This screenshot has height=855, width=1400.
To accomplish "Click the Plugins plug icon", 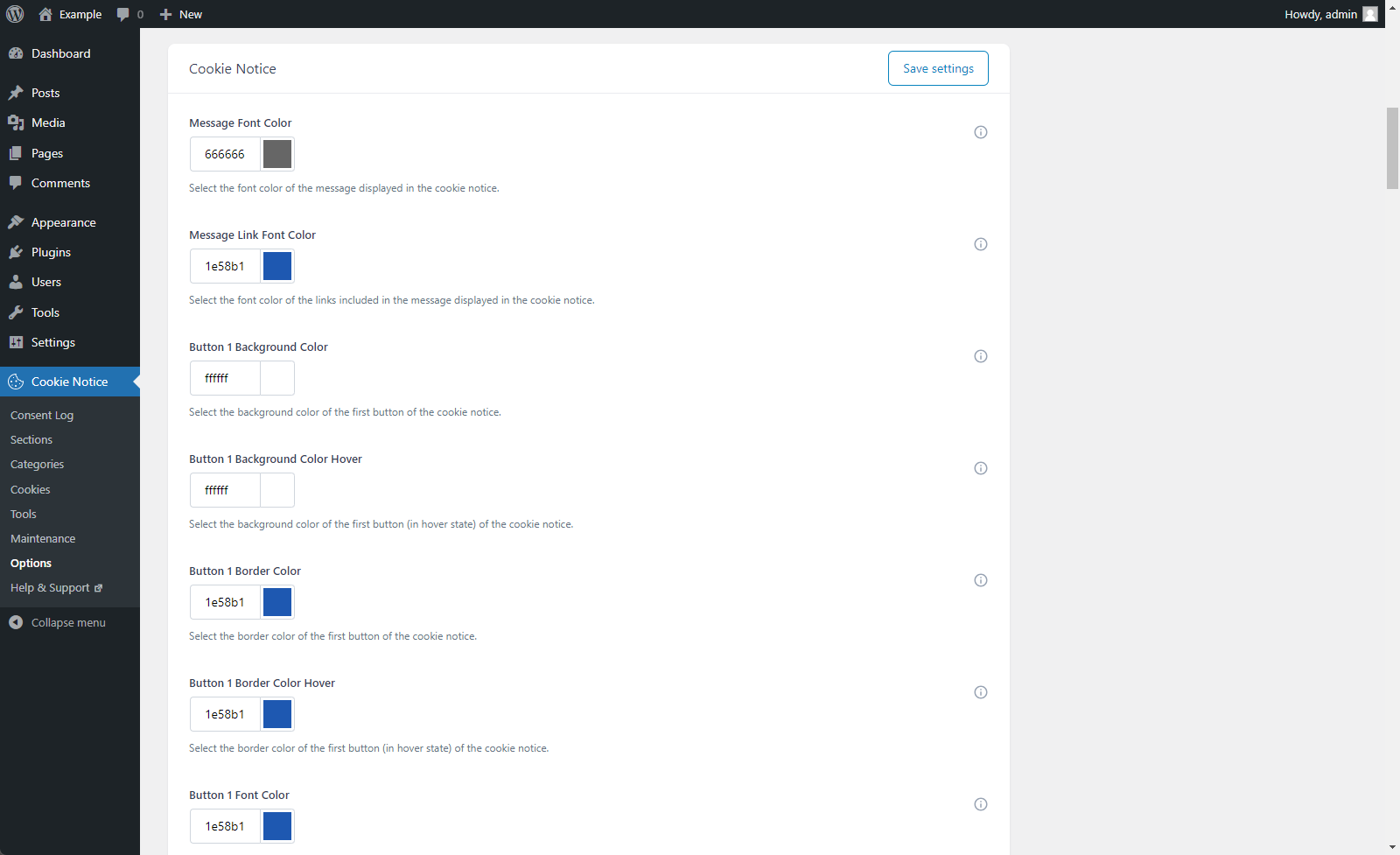I will click(x=16, y=252).
